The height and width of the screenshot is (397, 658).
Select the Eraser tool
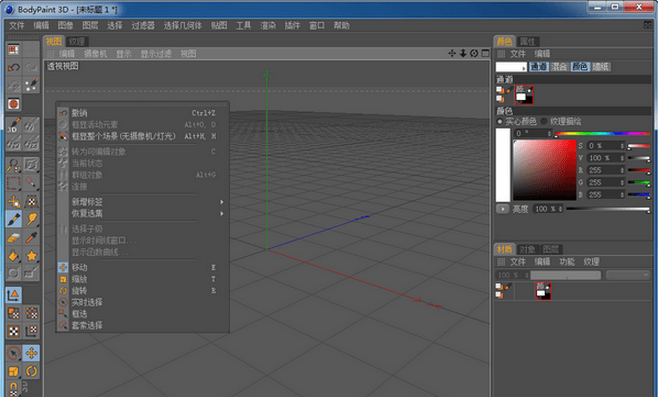pyautogui.click(x=13, y=237)
